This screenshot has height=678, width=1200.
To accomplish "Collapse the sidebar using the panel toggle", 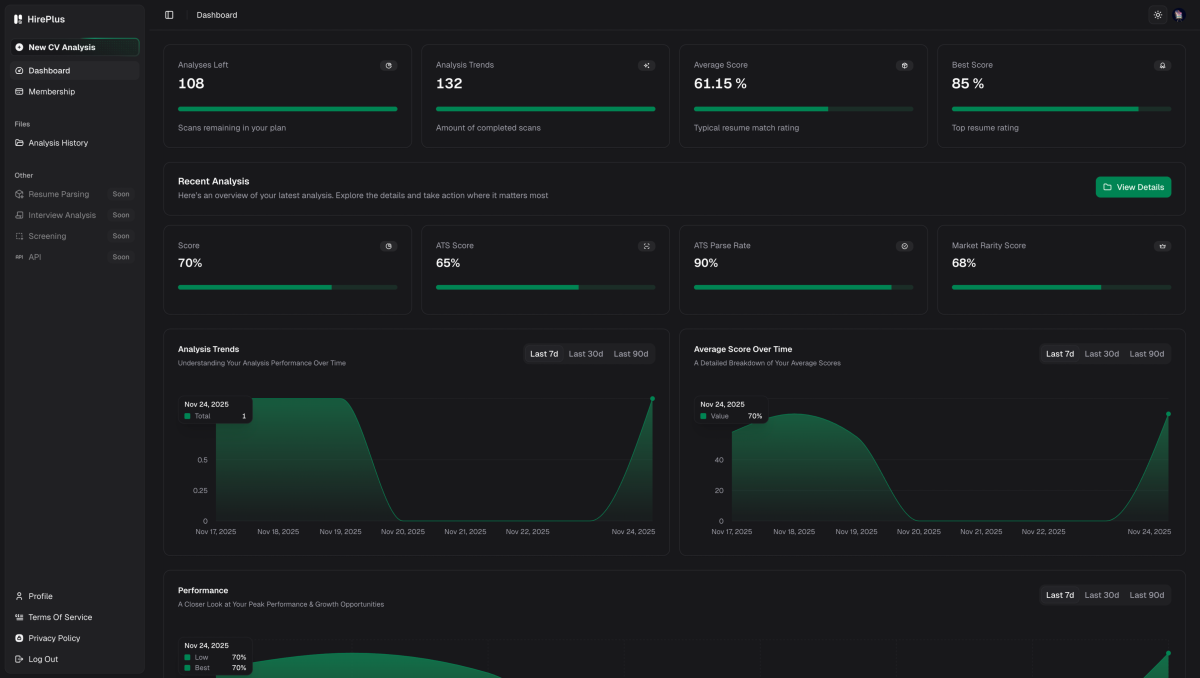I will pos(168,14).
